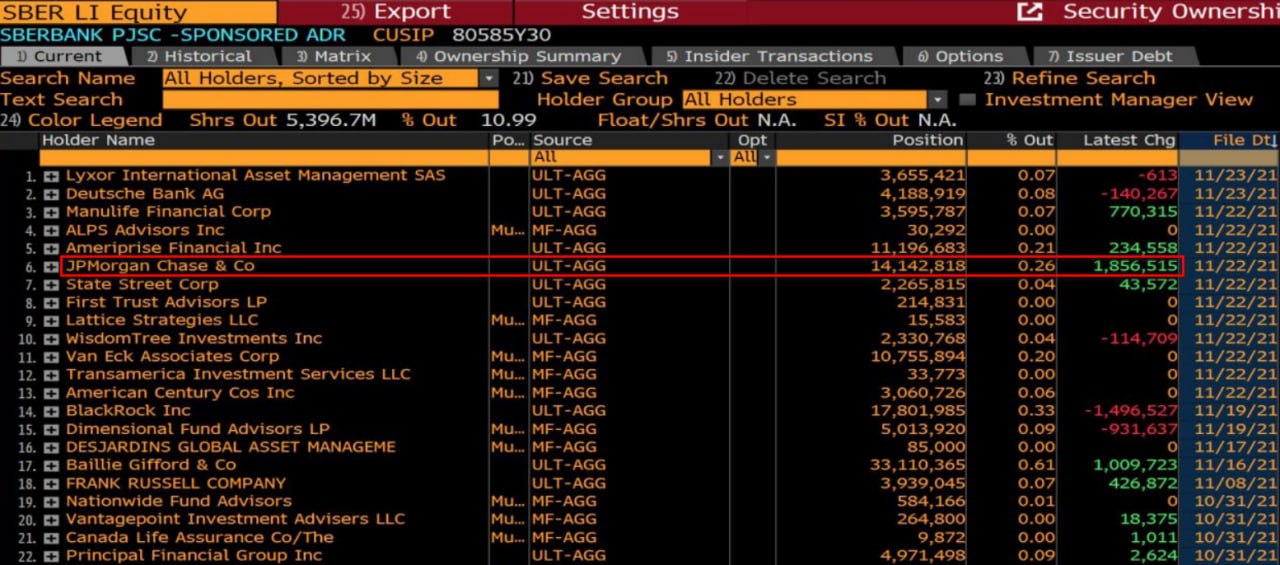Expand the State Street Corp row
Image resolution: width=1280 pixels, height=565 pixels.
tap(51, 285)
